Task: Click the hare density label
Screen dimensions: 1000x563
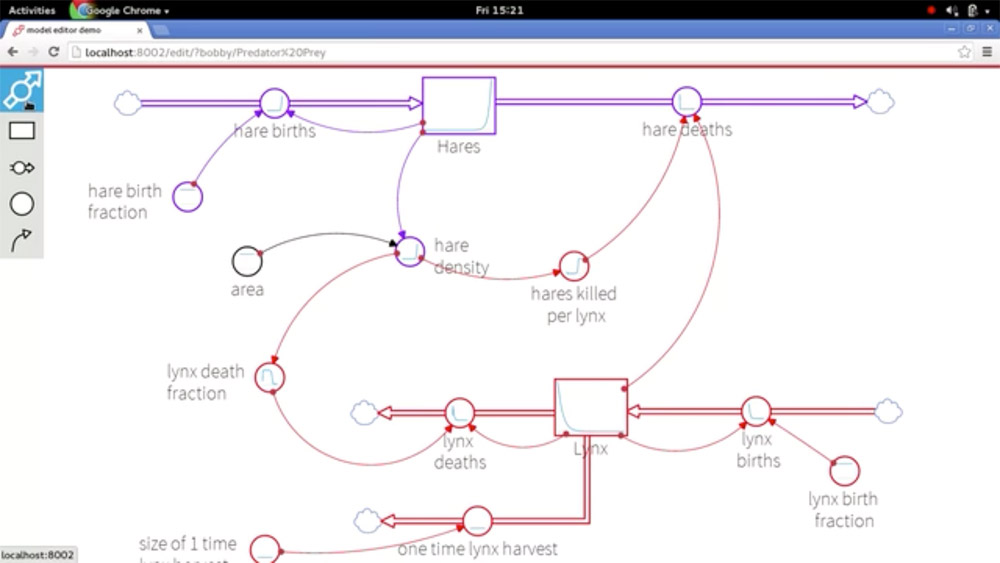Action: pos(461,256)
